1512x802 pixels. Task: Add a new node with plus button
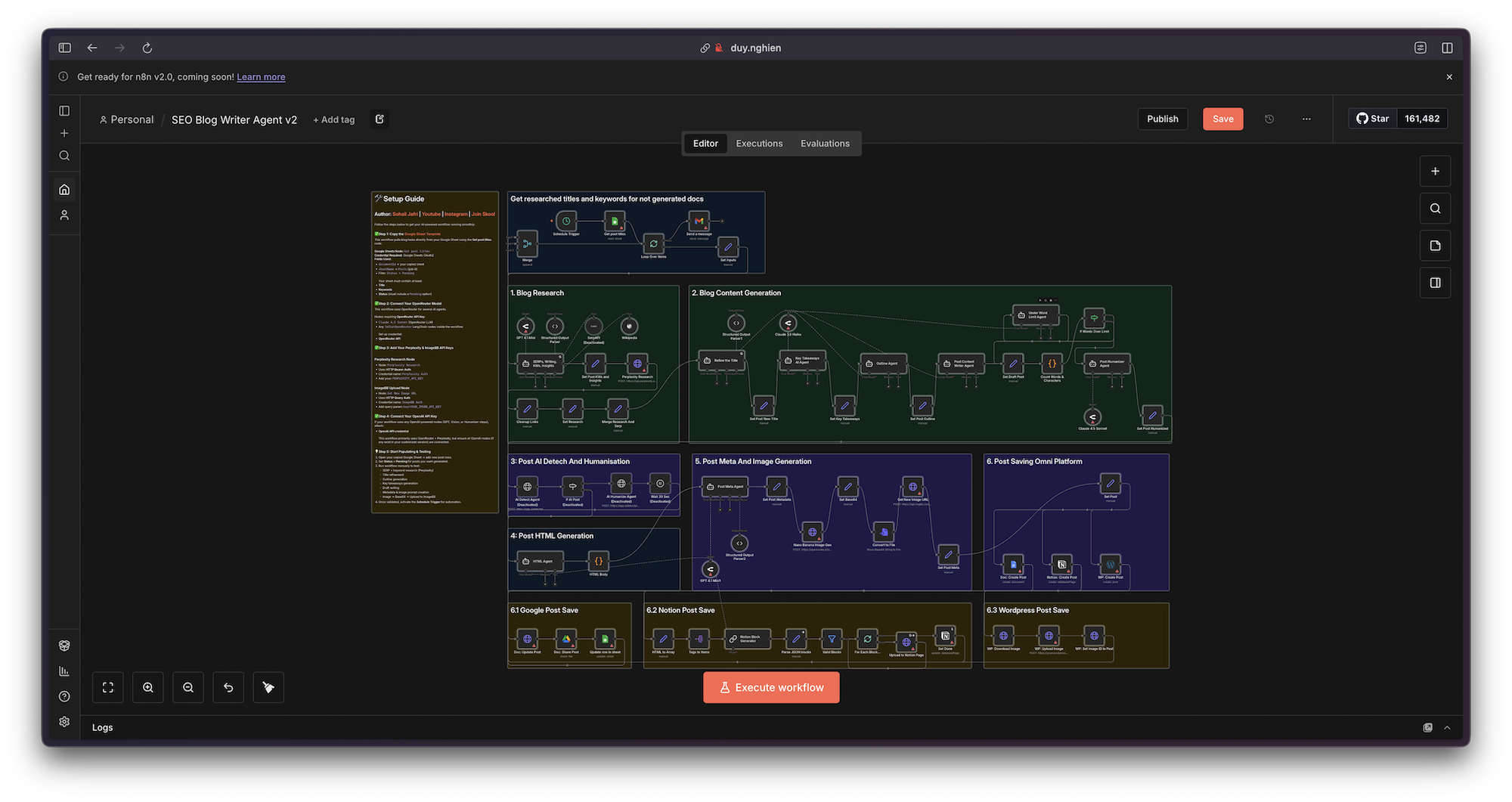pos(1435,172)
